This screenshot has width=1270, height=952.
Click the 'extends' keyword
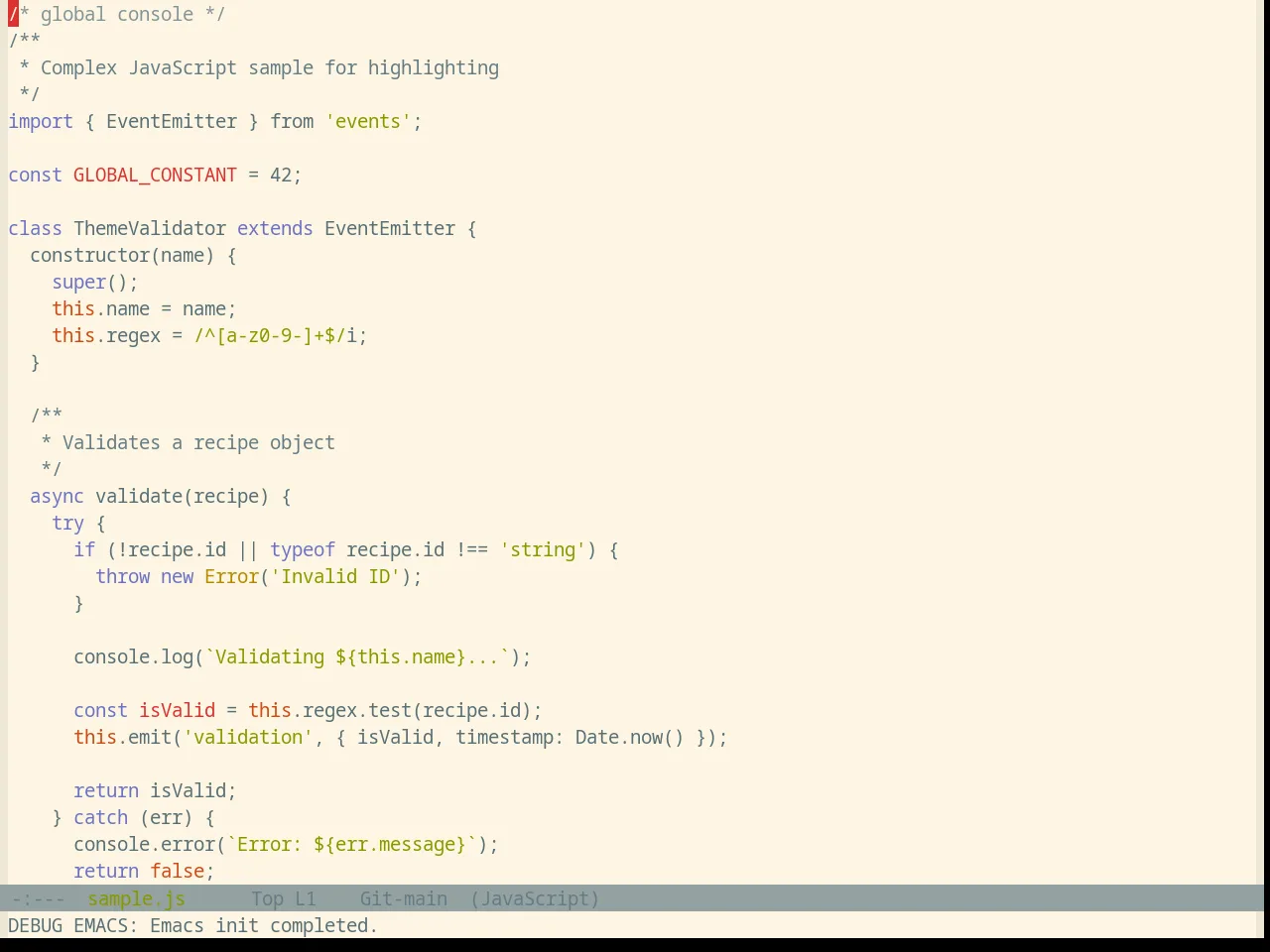pyautogui.click(x=275, y=228)
